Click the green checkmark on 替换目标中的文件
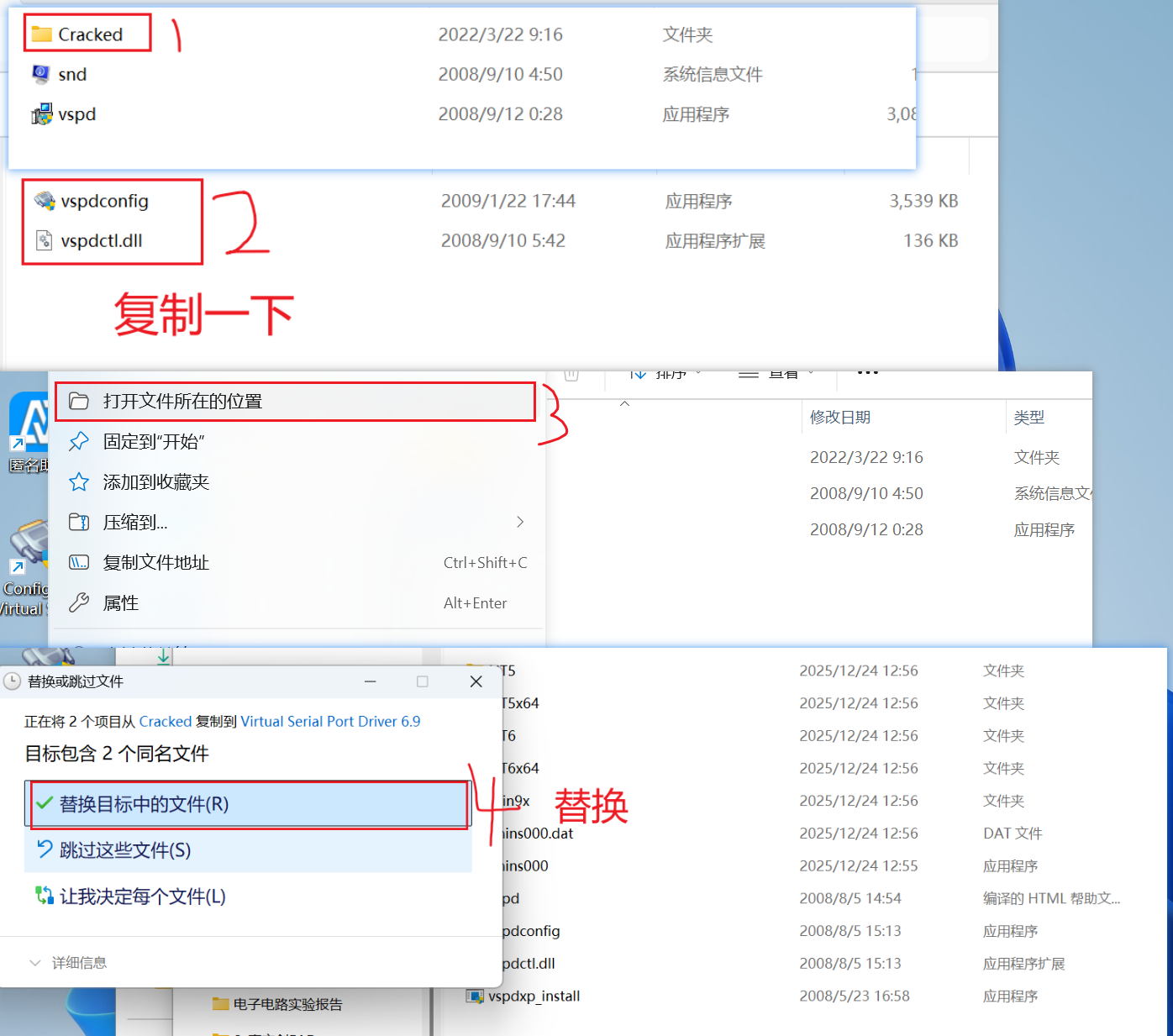The image size is (1173, 1036). click(45, 803)
